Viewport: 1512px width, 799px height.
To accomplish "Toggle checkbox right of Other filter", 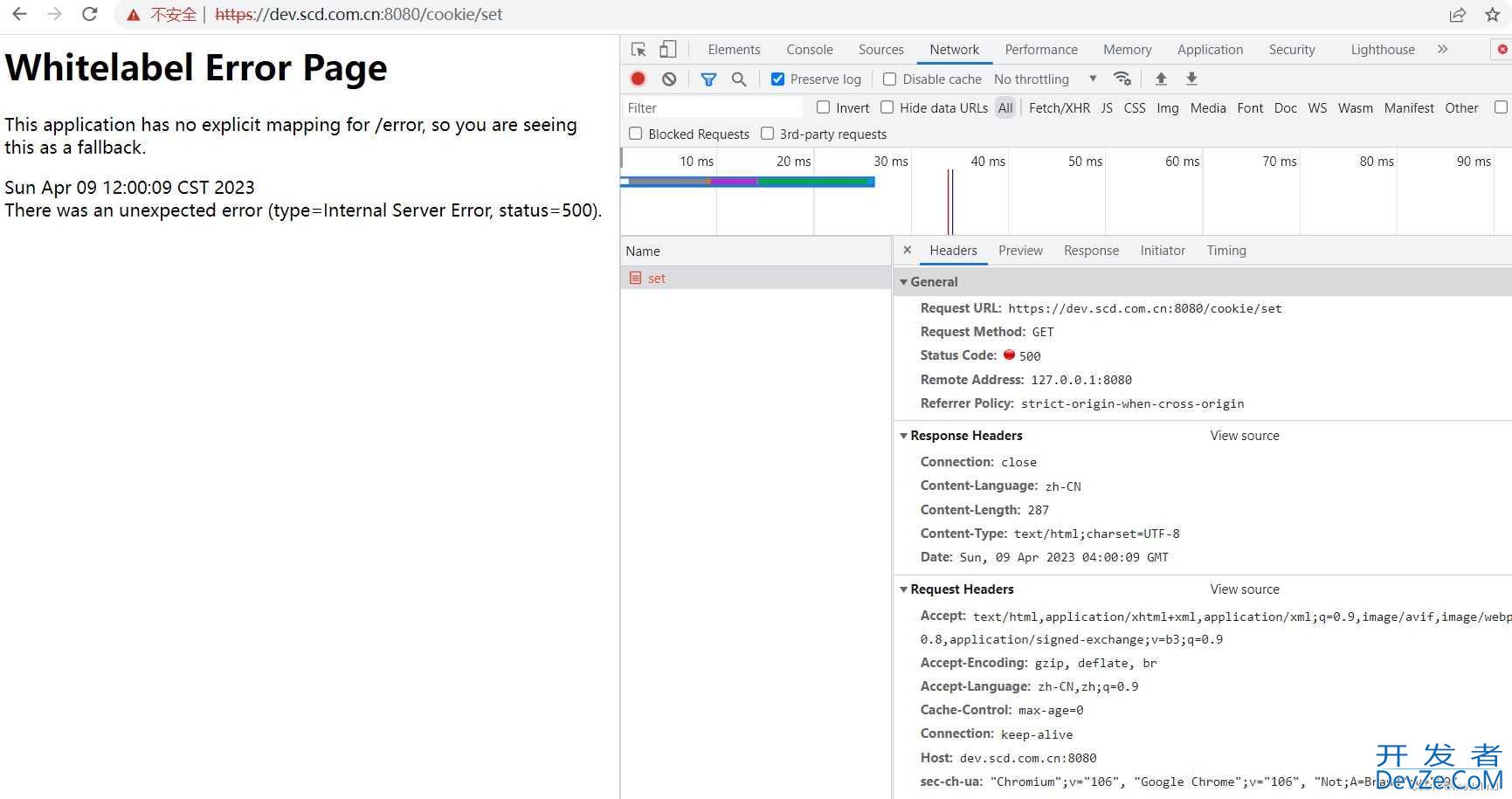I will (1501, 107).
